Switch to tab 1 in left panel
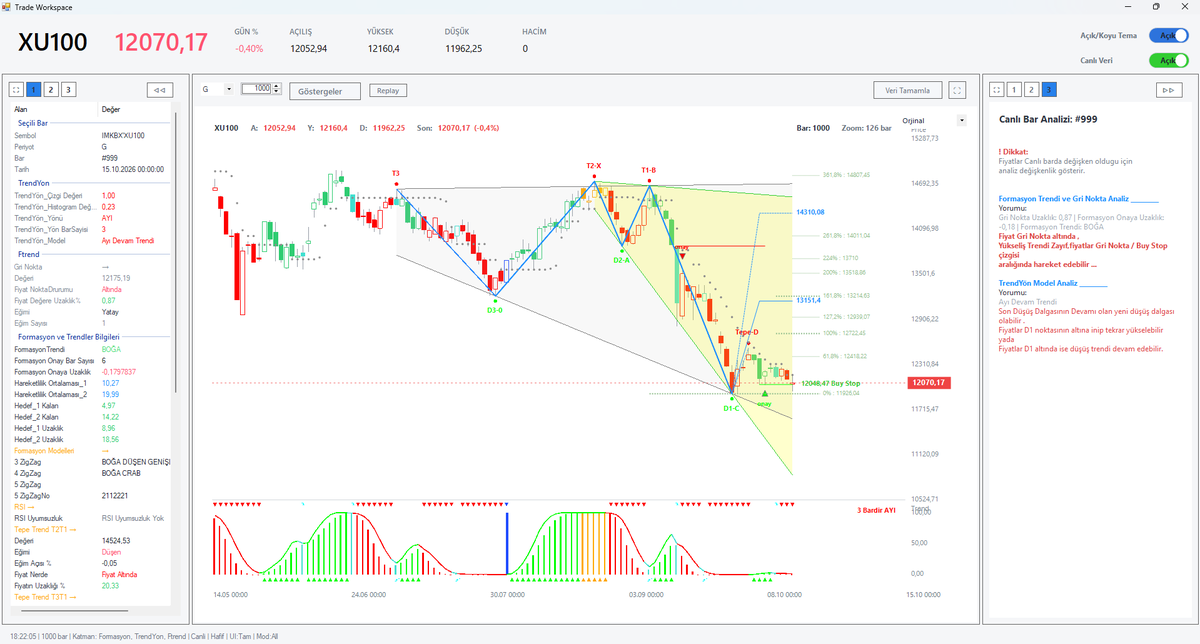The height and width of the screenshot is (644, 1200). pos(34,90)
